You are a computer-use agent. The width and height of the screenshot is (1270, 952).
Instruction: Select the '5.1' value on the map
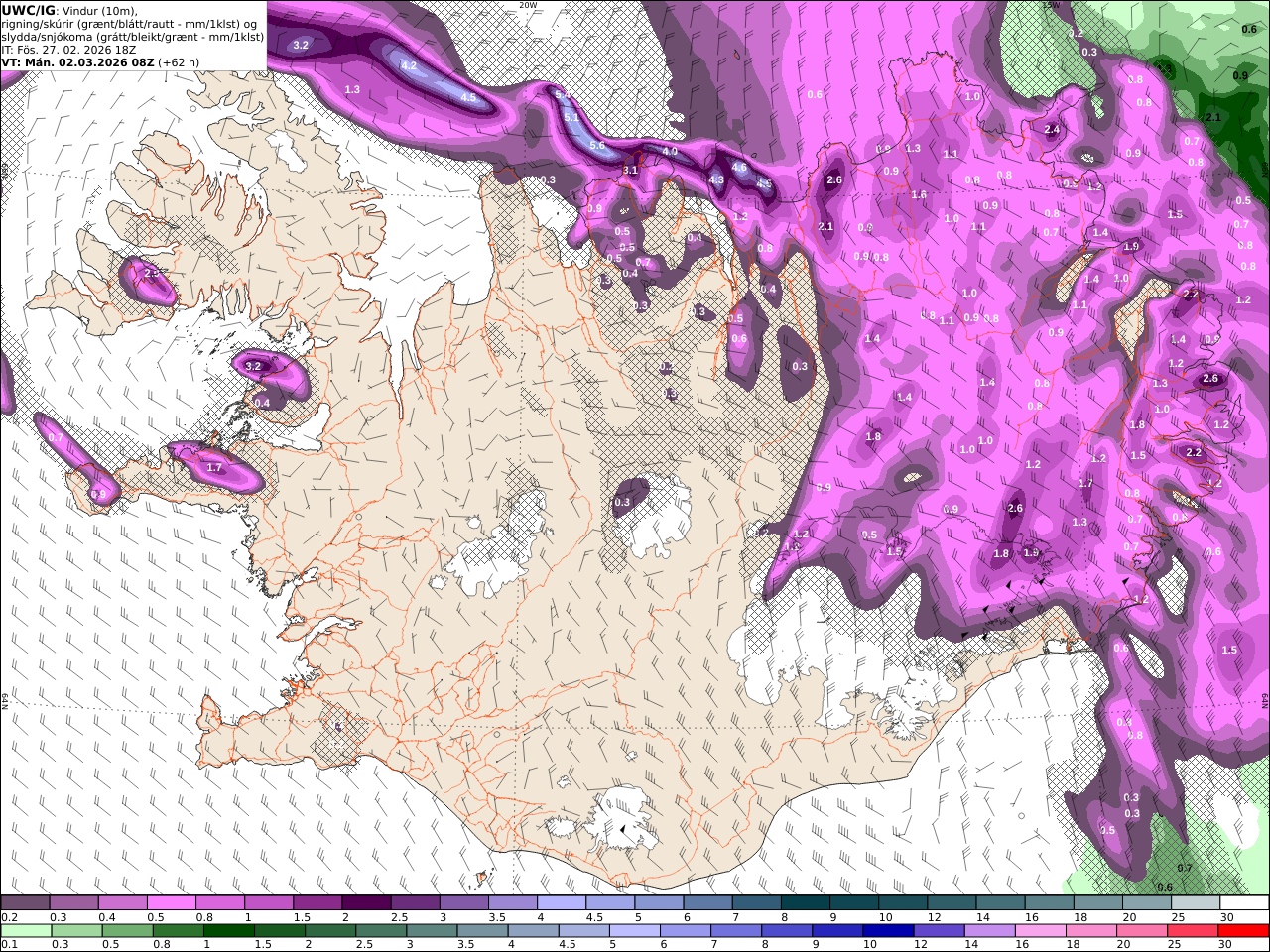(x=571, y=117)
